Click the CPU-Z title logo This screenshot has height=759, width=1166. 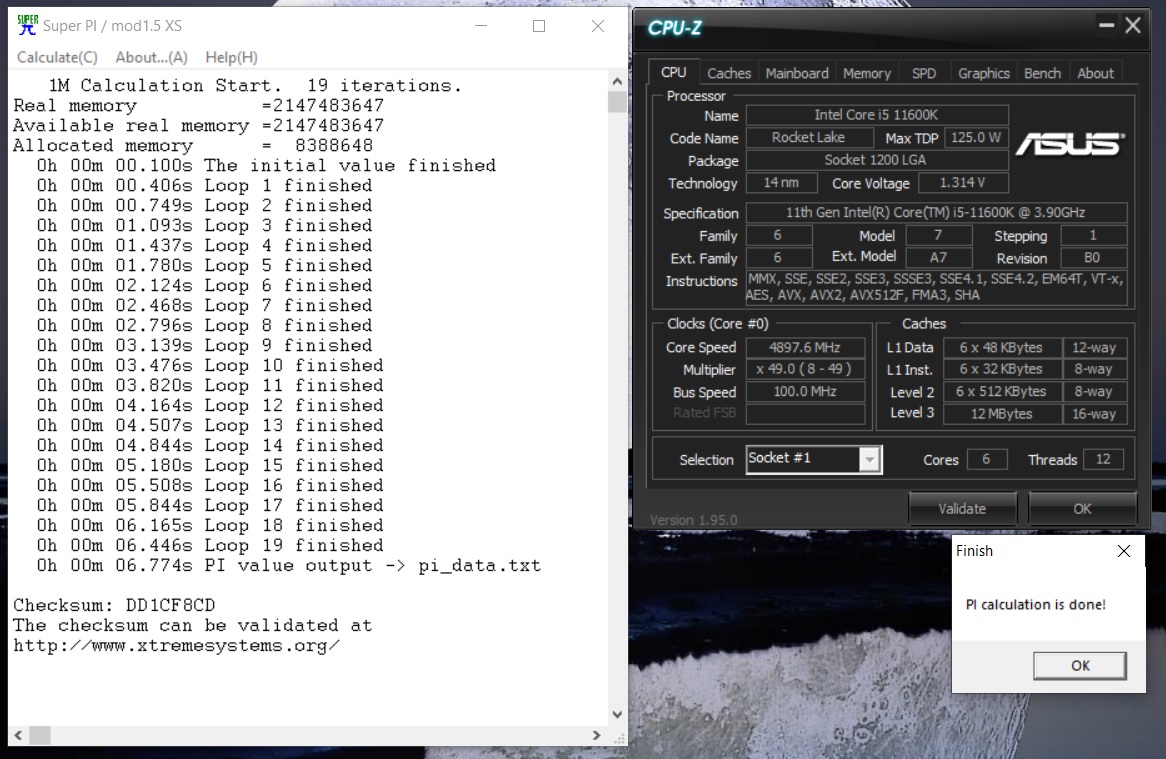click(x=674, y=28)
